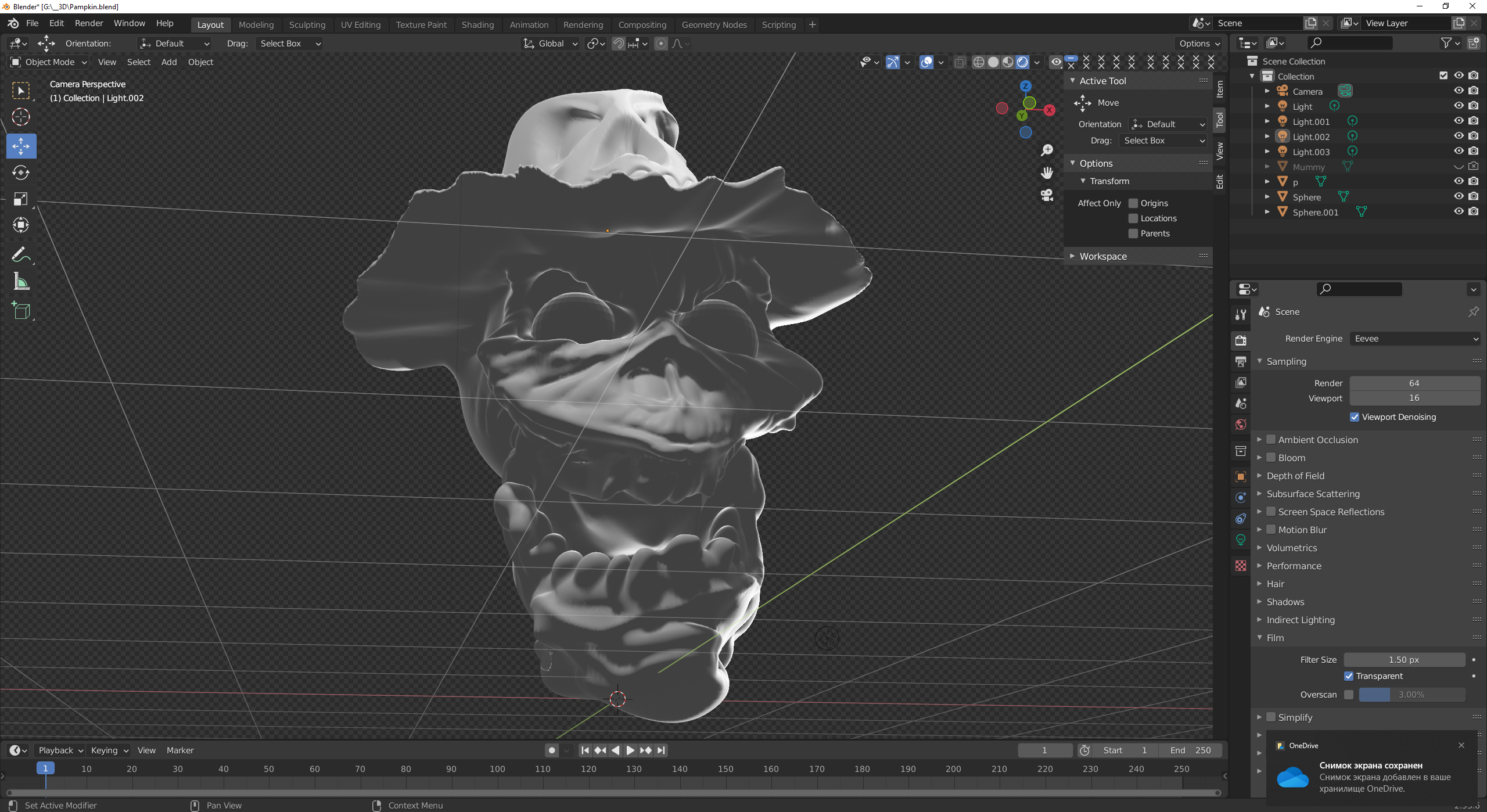The height and width of the screenshot is (812, 1487).
Task: Click the outliner search field
Action: click(1349, 42)
